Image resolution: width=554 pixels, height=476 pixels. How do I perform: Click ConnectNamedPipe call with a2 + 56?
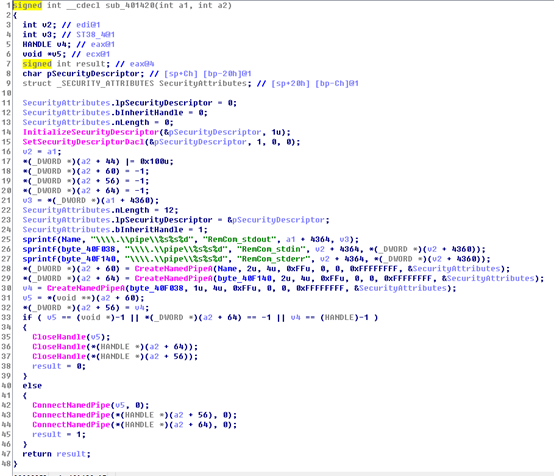(134, 415)
